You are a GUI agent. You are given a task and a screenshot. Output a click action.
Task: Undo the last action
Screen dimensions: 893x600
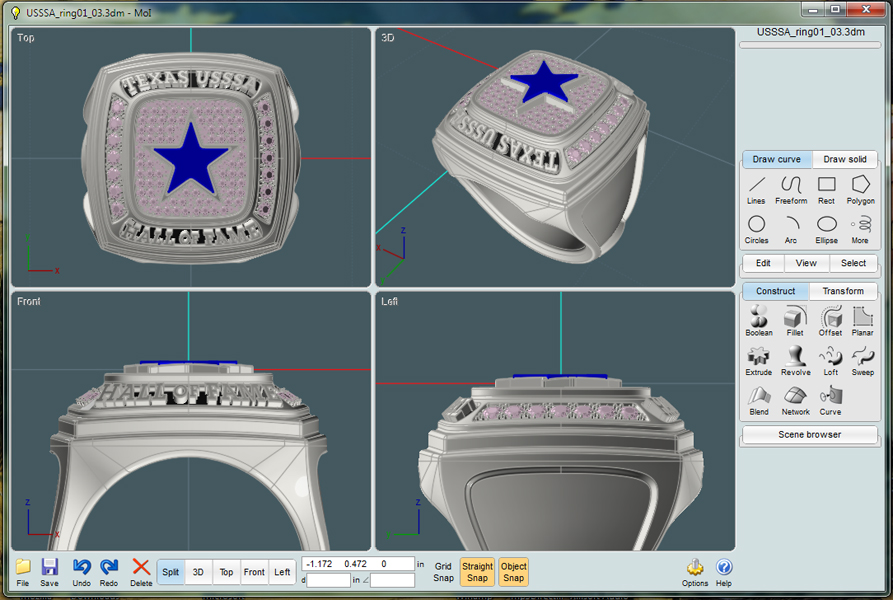(x=81, y=572)
